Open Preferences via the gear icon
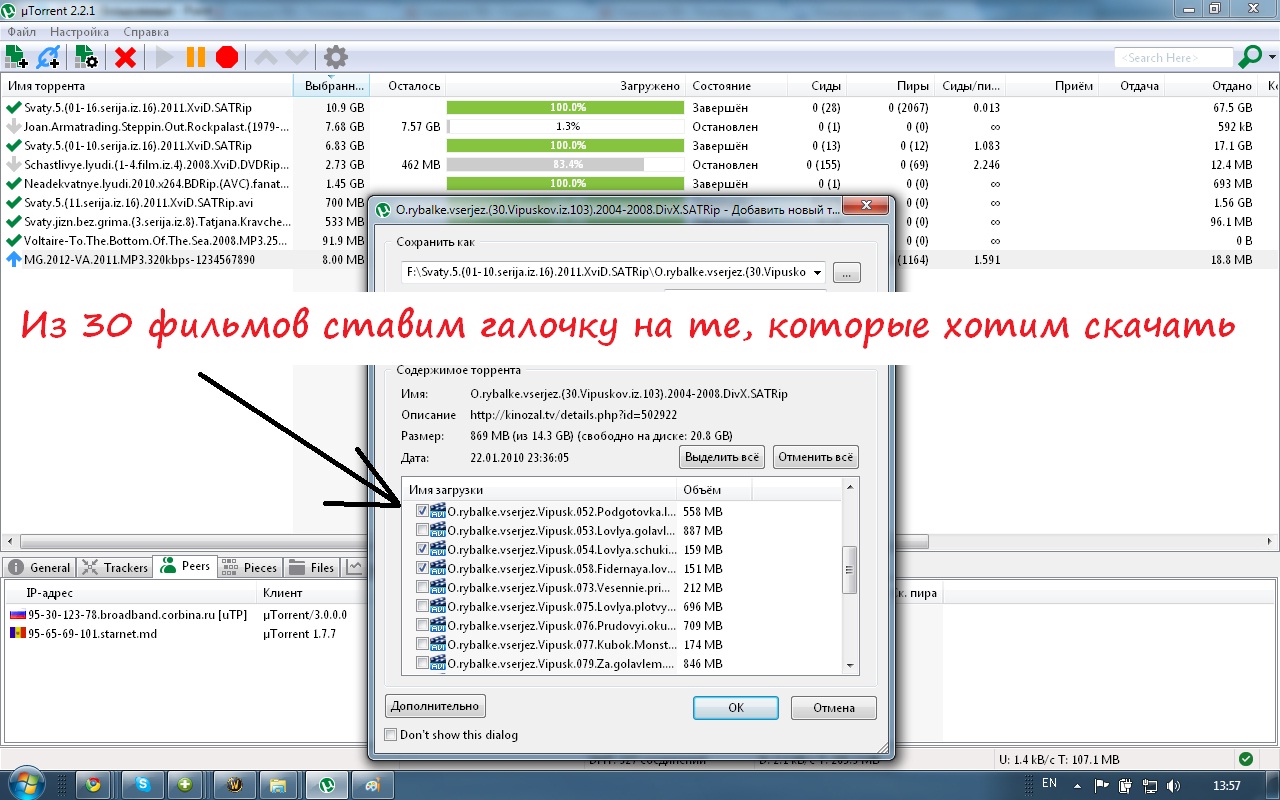1280x800 pixels. point(336,57)
